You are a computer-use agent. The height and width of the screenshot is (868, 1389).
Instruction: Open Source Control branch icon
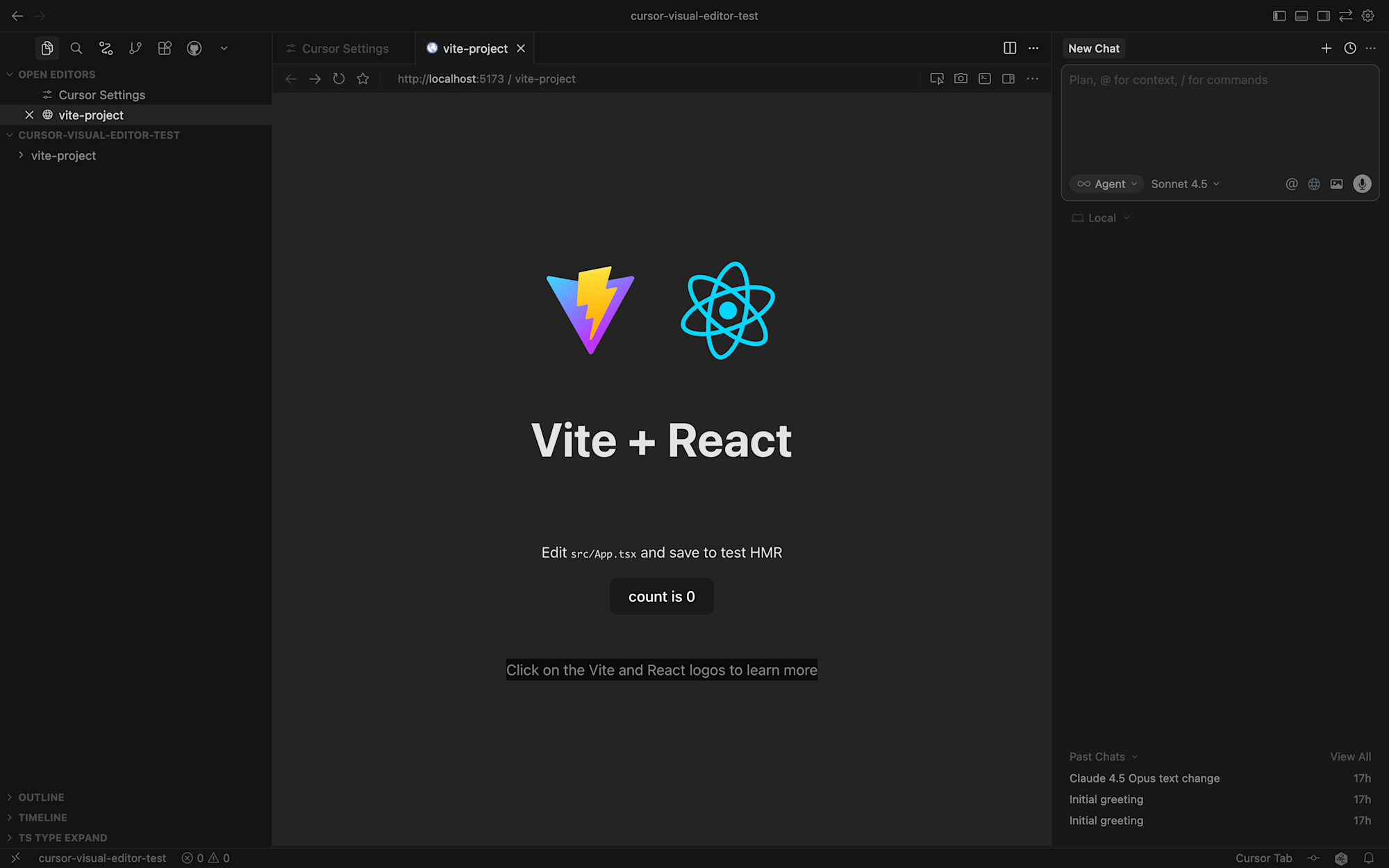(x=135, y=48)
